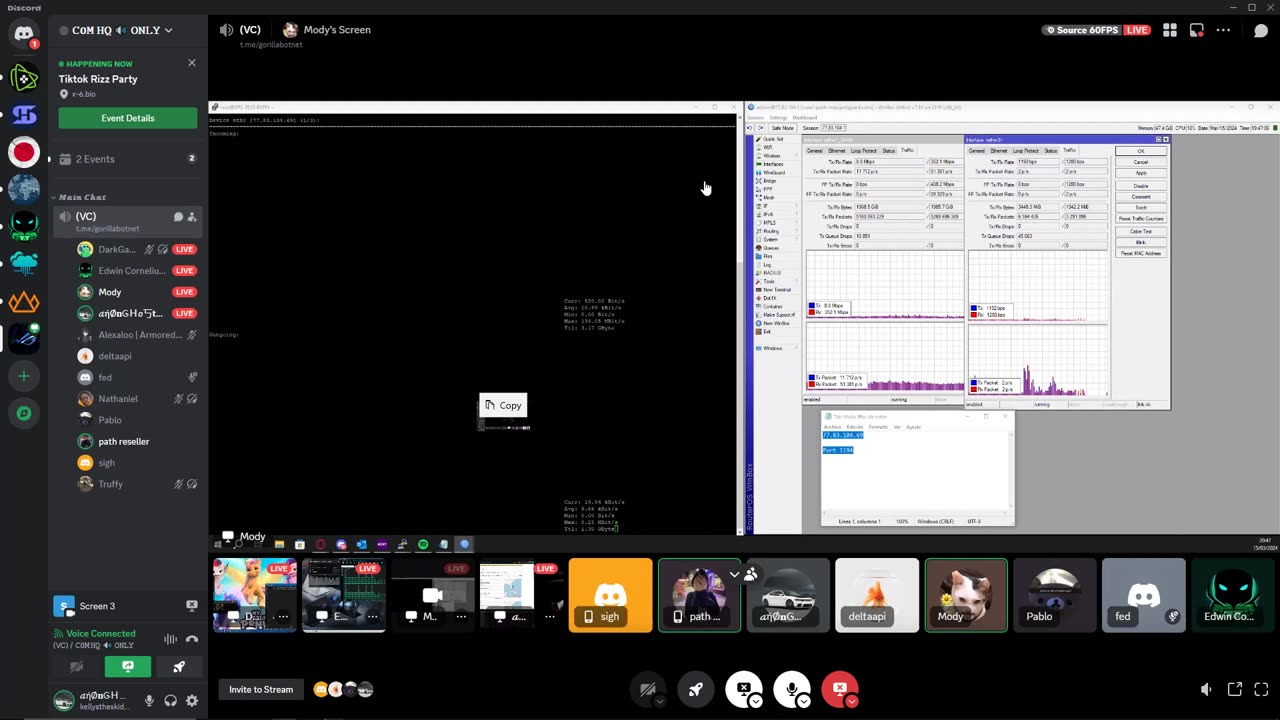
Task: Show chat bubble icon in header
Action: point(1260,30)
